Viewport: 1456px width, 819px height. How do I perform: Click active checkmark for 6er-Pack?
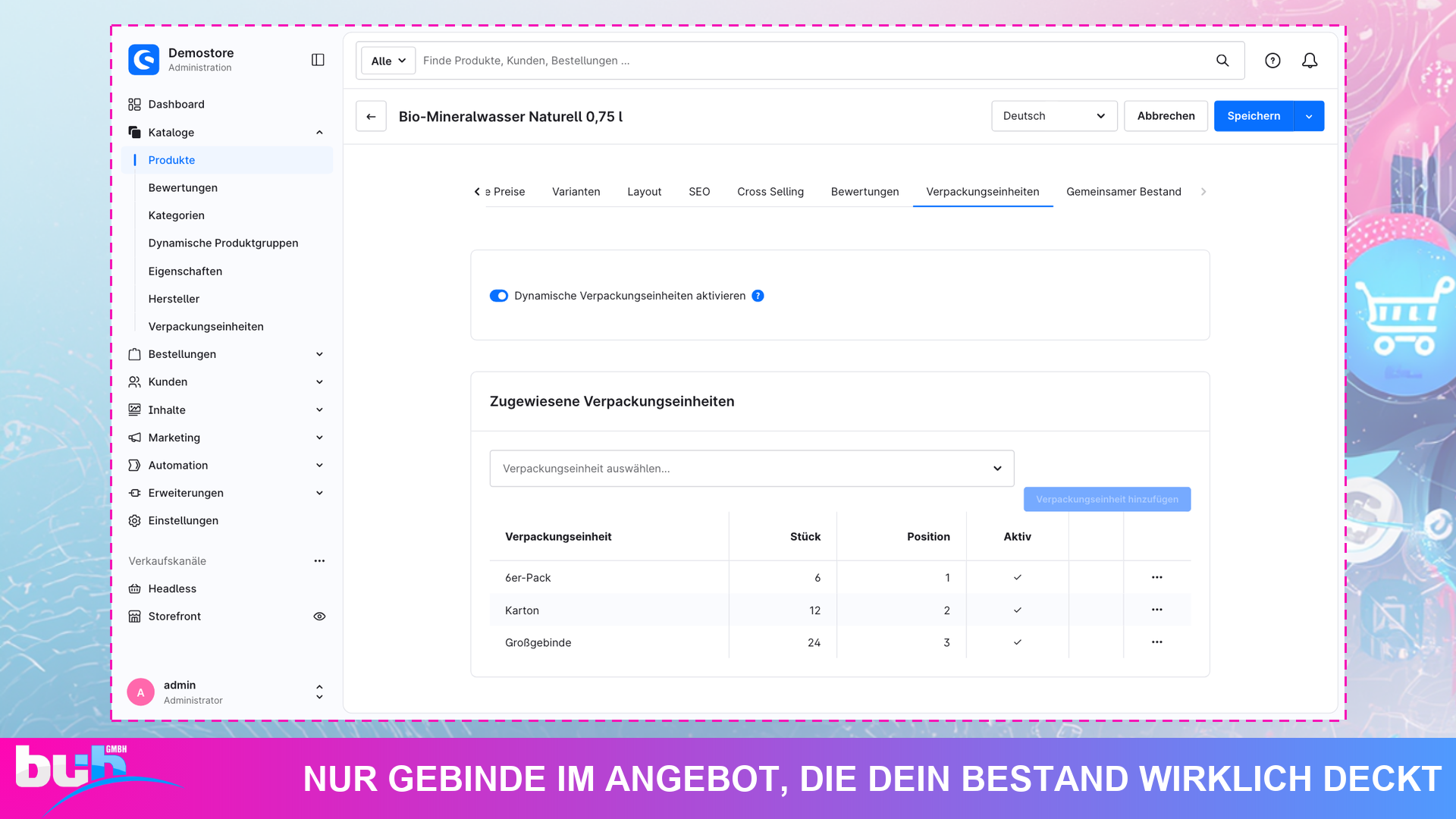tap(1017, 577)
